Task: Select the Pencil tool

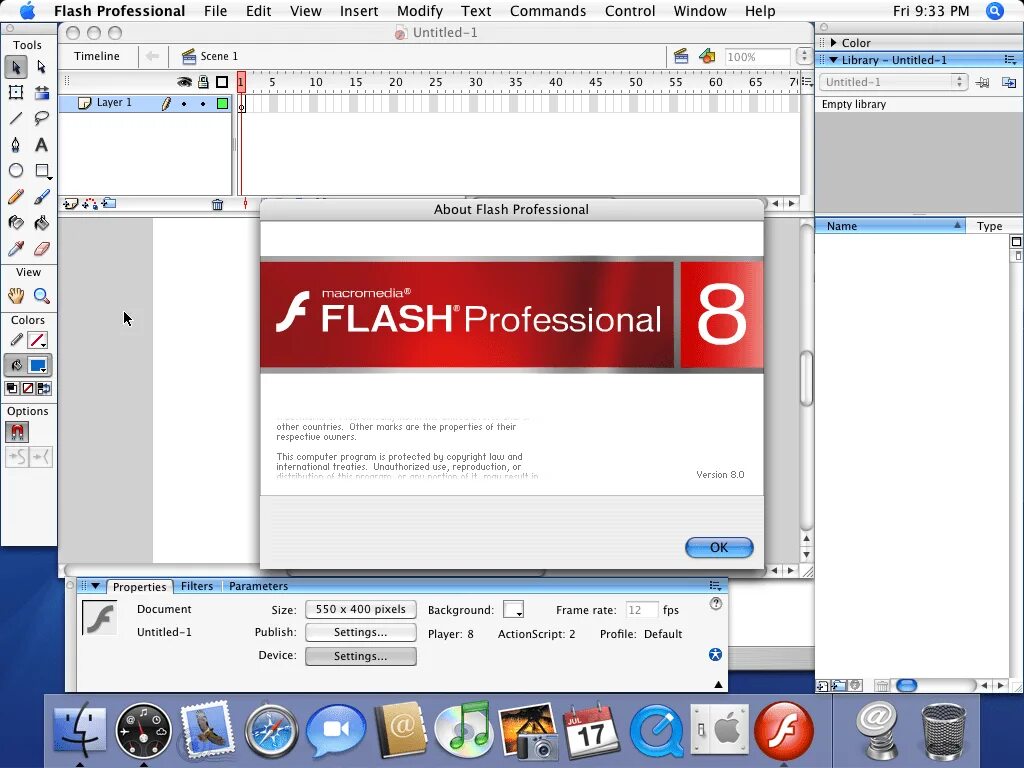Action: pyautogui.click(x=16, y=197)
